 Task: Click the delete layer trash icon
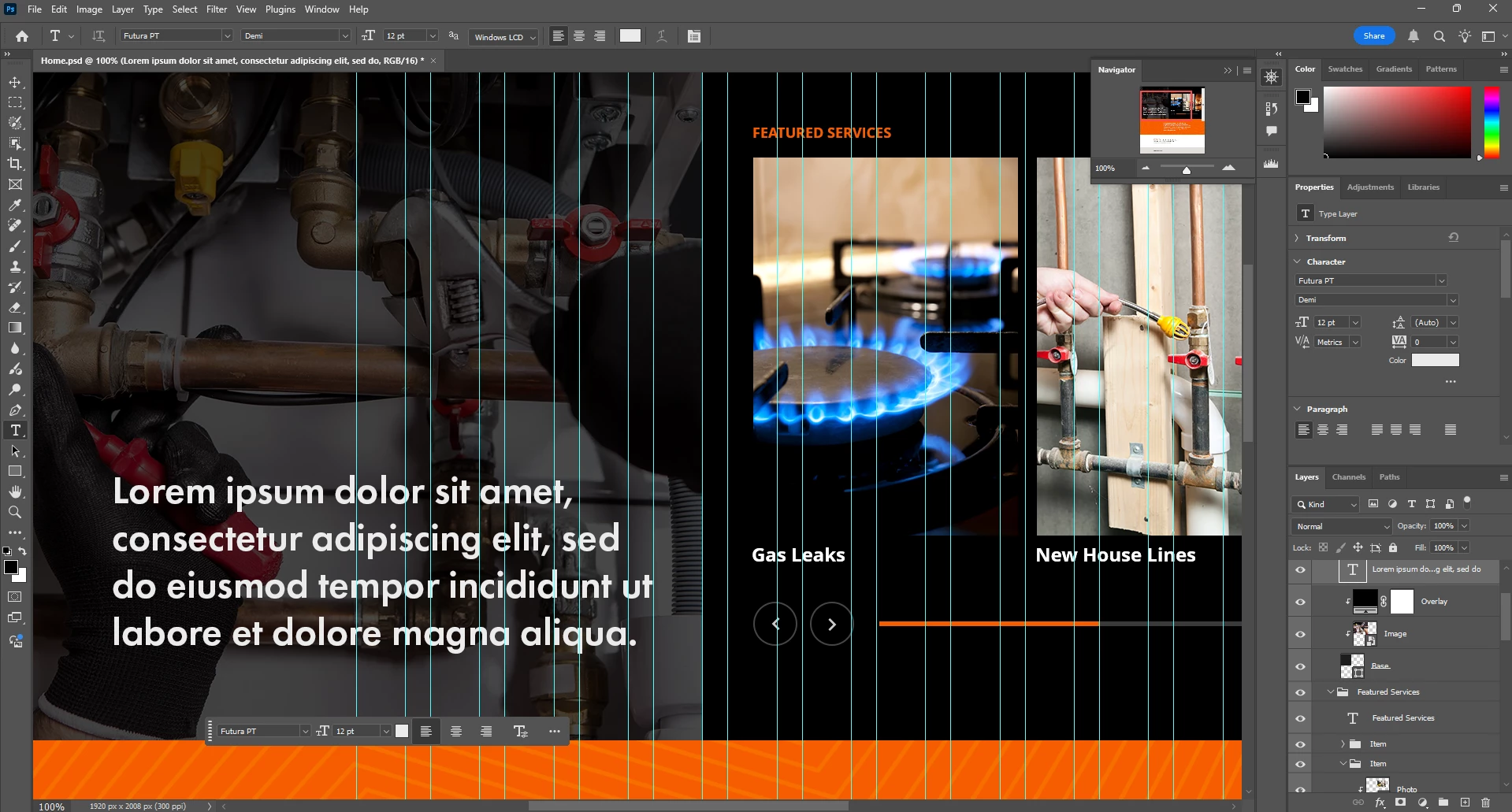point(1486,803)
